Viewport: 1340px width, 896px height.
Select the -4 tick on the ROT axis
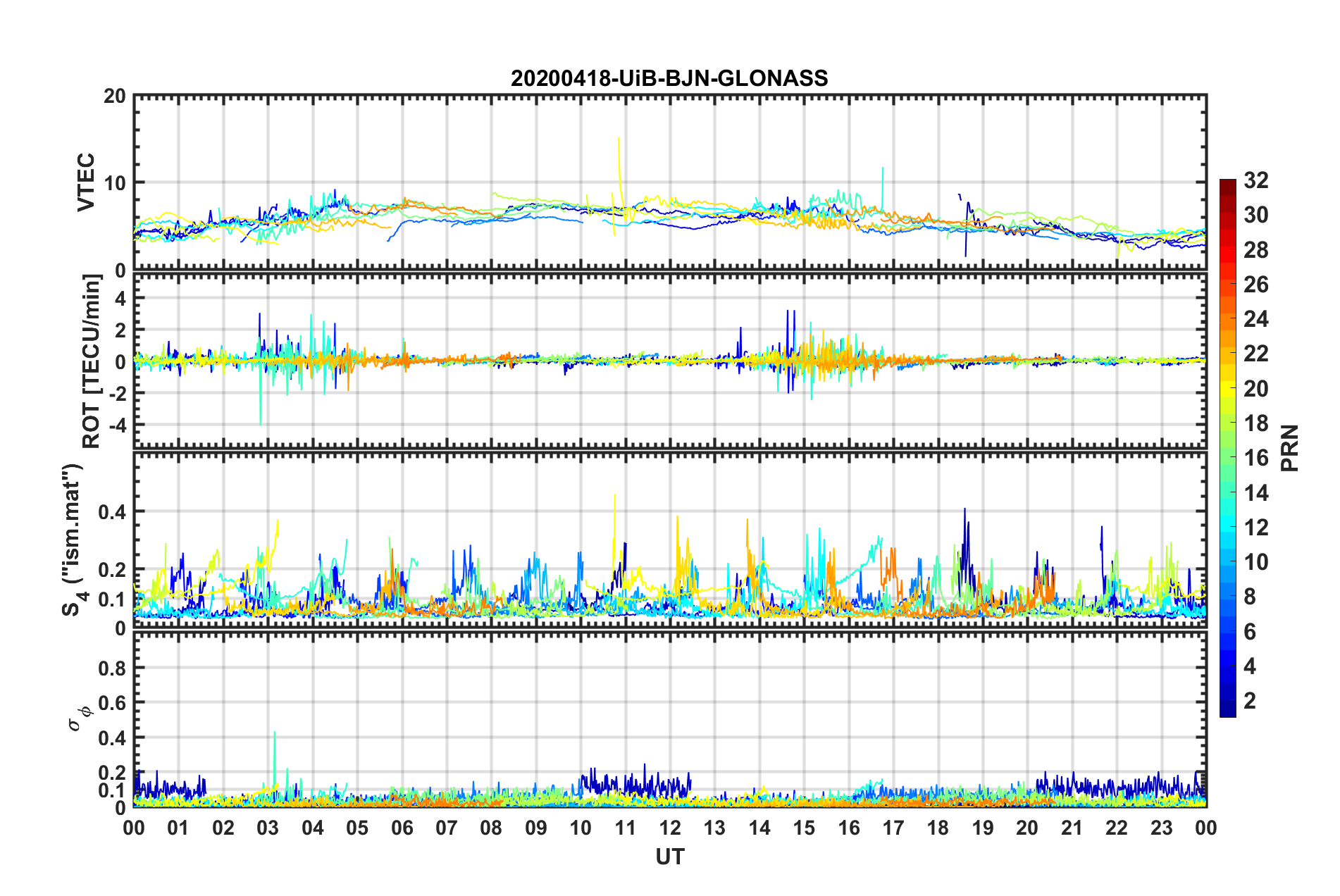(117, 425)
